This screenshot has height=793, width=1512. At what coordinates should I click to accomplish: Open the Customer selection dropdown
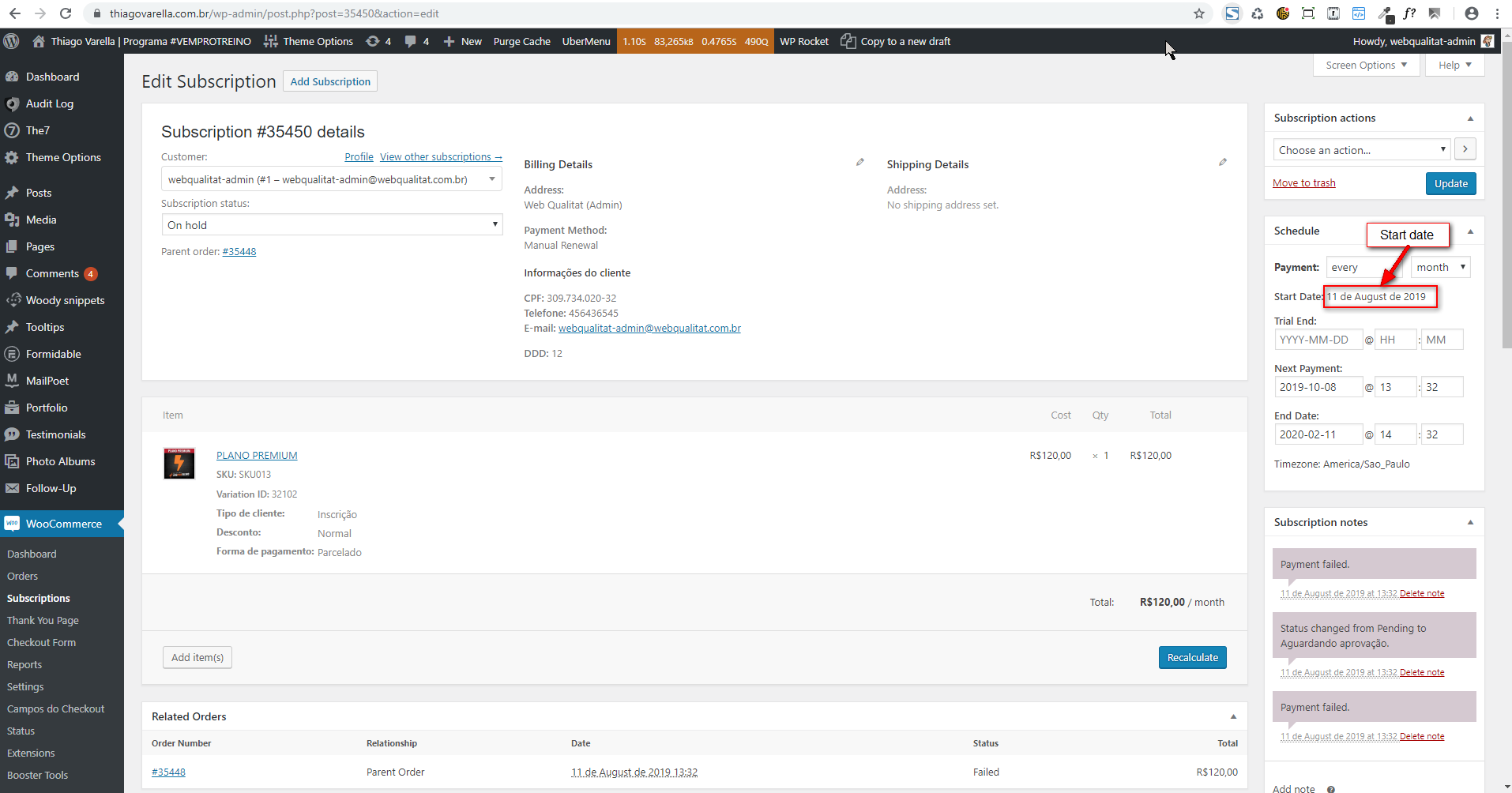click(x=331, y=179)
